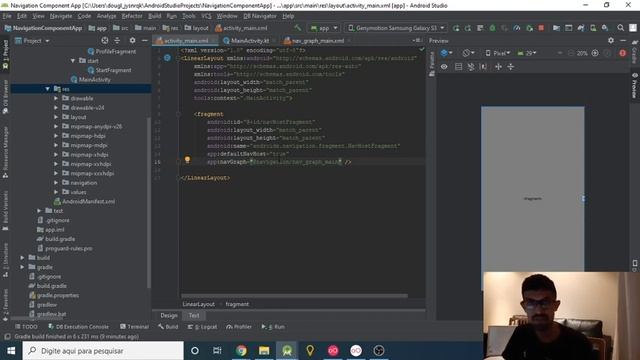Open Chrome from the Windows taskbar
The image size is (640, 360).
241,351
